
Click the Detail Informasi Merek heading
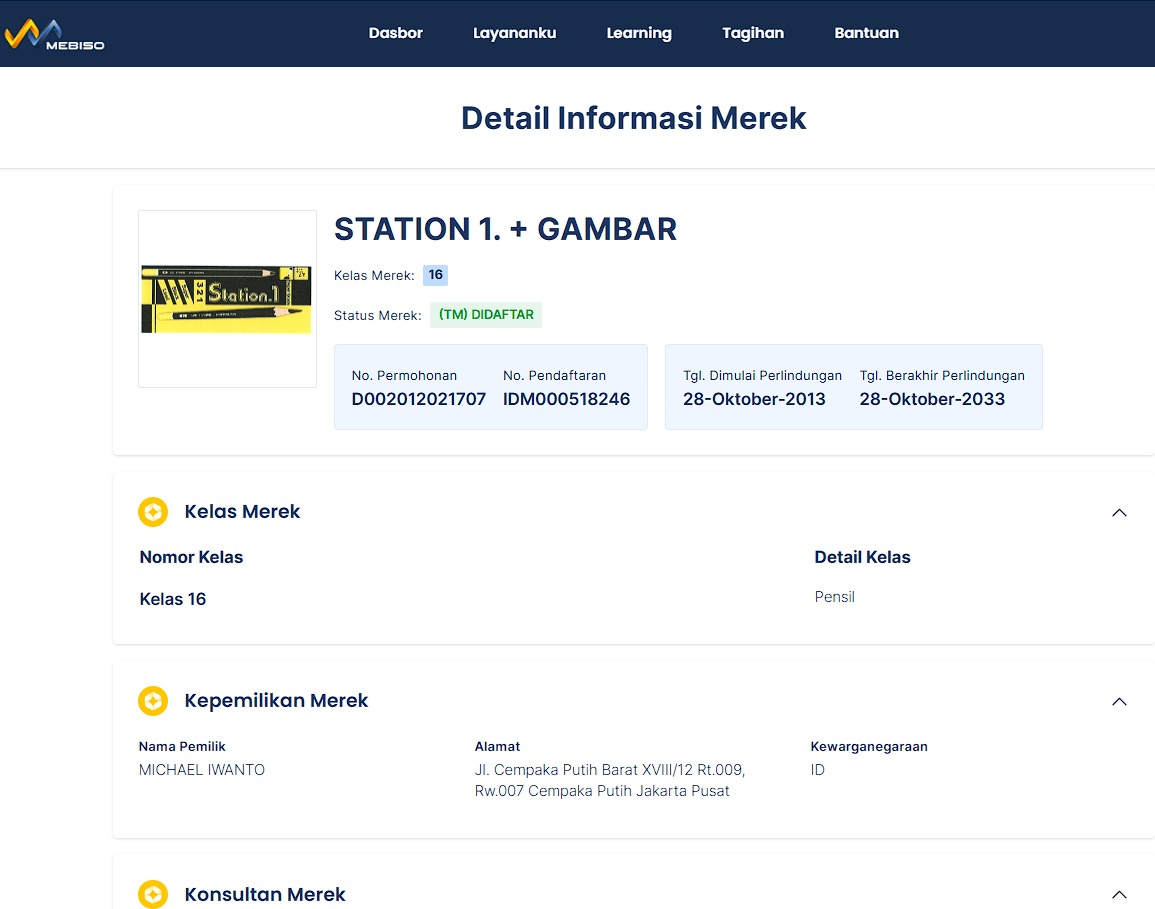point(633,118)
